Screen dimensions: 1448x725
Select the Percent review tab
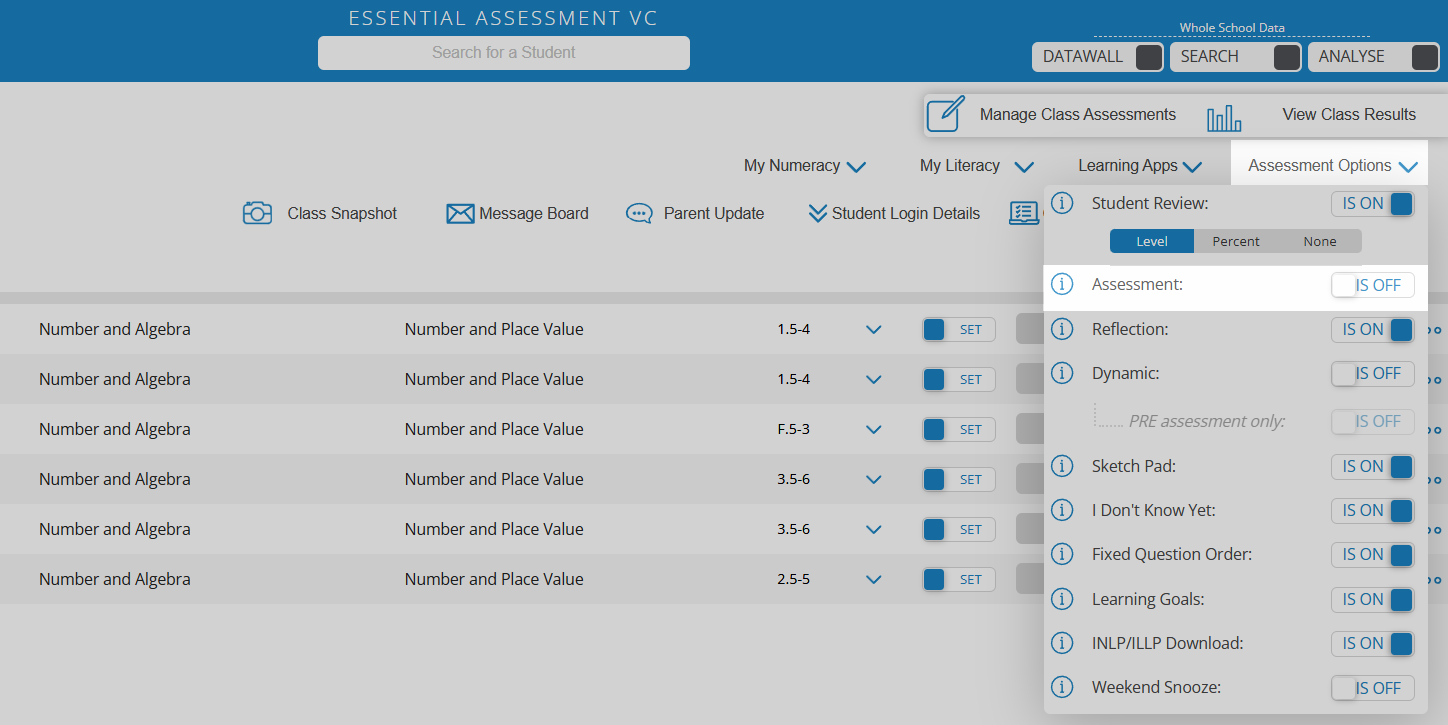[1236, 241]
